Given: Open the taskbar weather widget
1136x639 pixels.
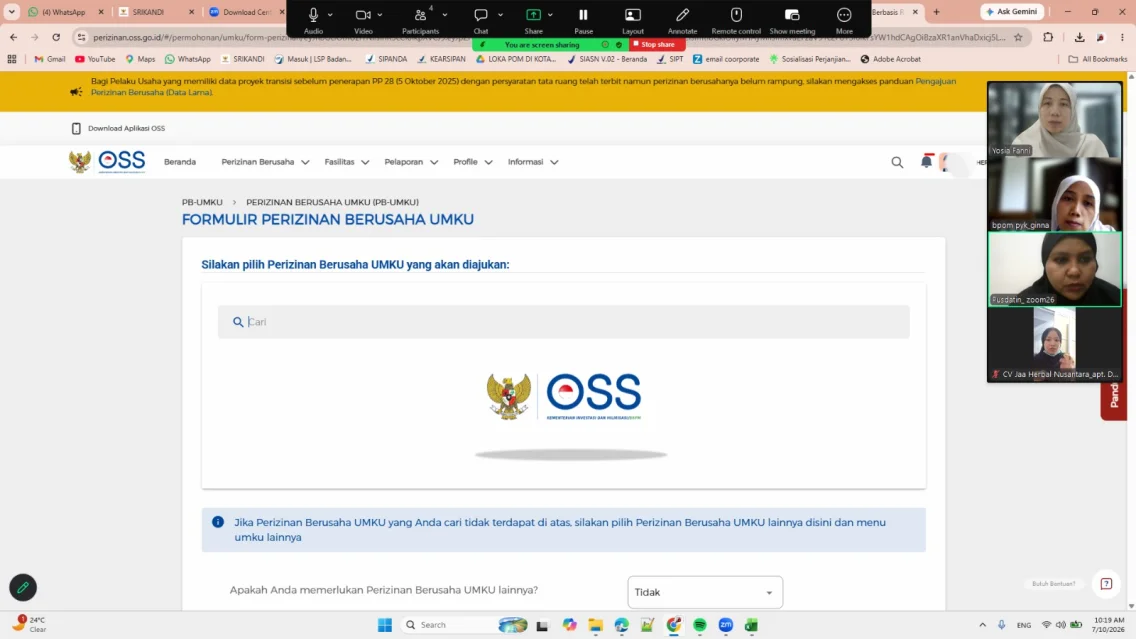Looking at the screenshot, I should click(x=29, y=625).
